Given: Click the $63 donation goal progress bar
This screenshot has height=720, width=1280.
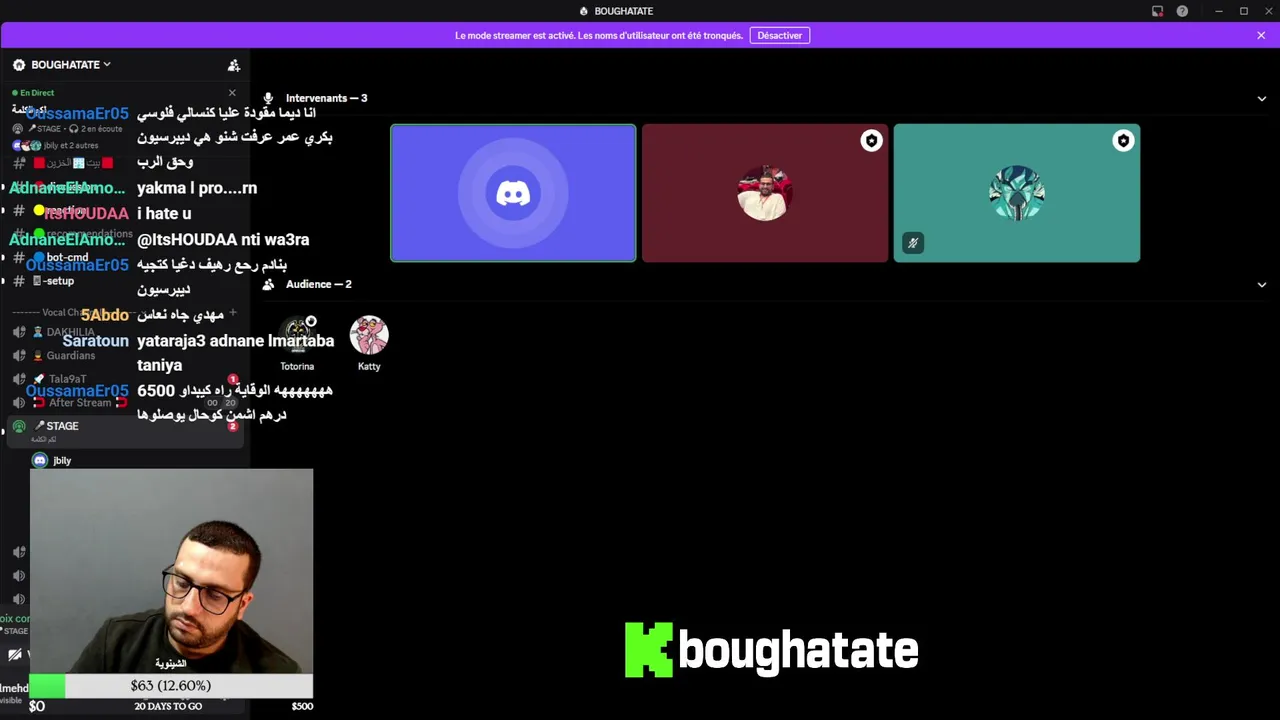Looking at the screenshot, I should point(171,685).
